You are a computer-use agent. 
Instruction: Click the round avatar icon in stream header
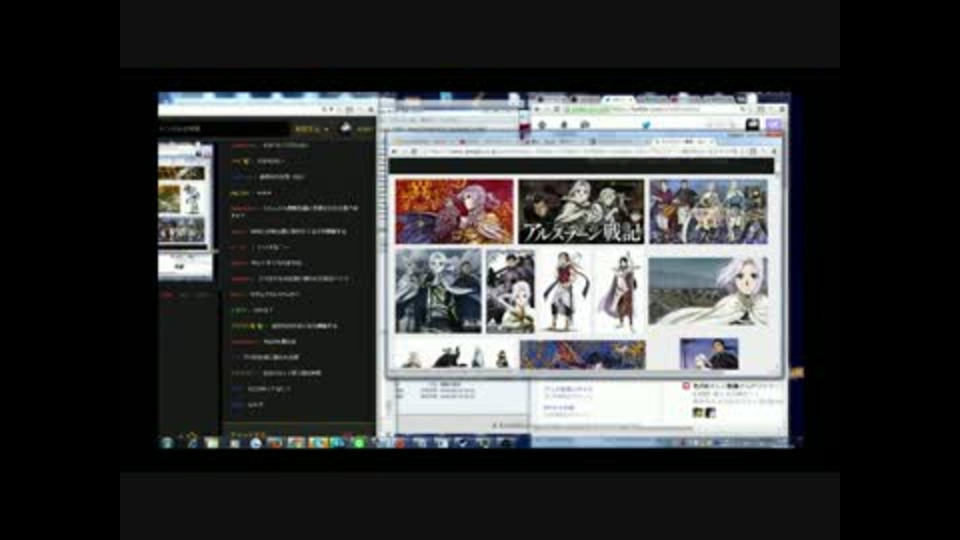click(345, 129)
